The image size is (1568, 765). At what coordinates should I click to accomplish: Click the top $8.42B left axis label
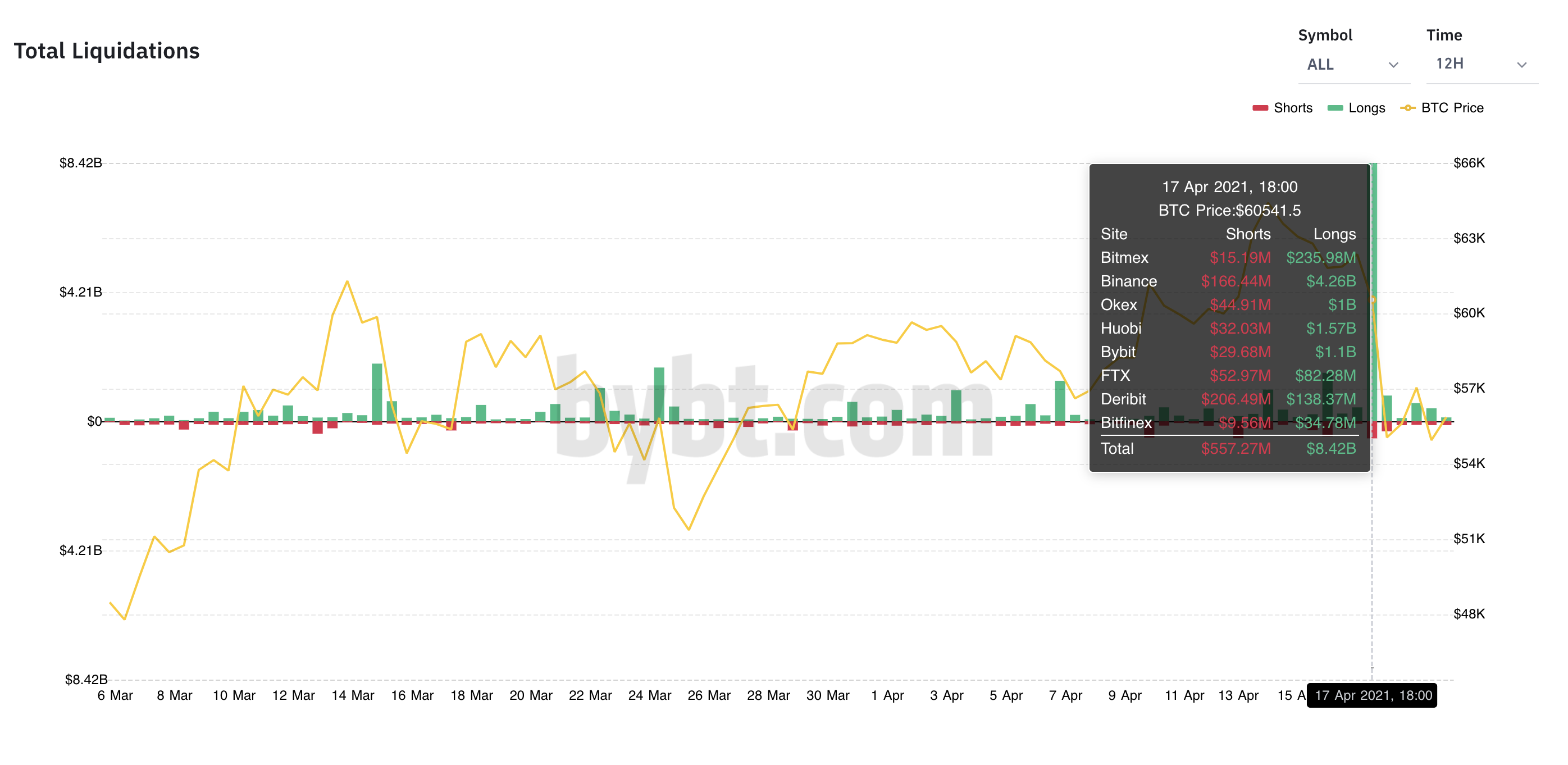[80, 163]
